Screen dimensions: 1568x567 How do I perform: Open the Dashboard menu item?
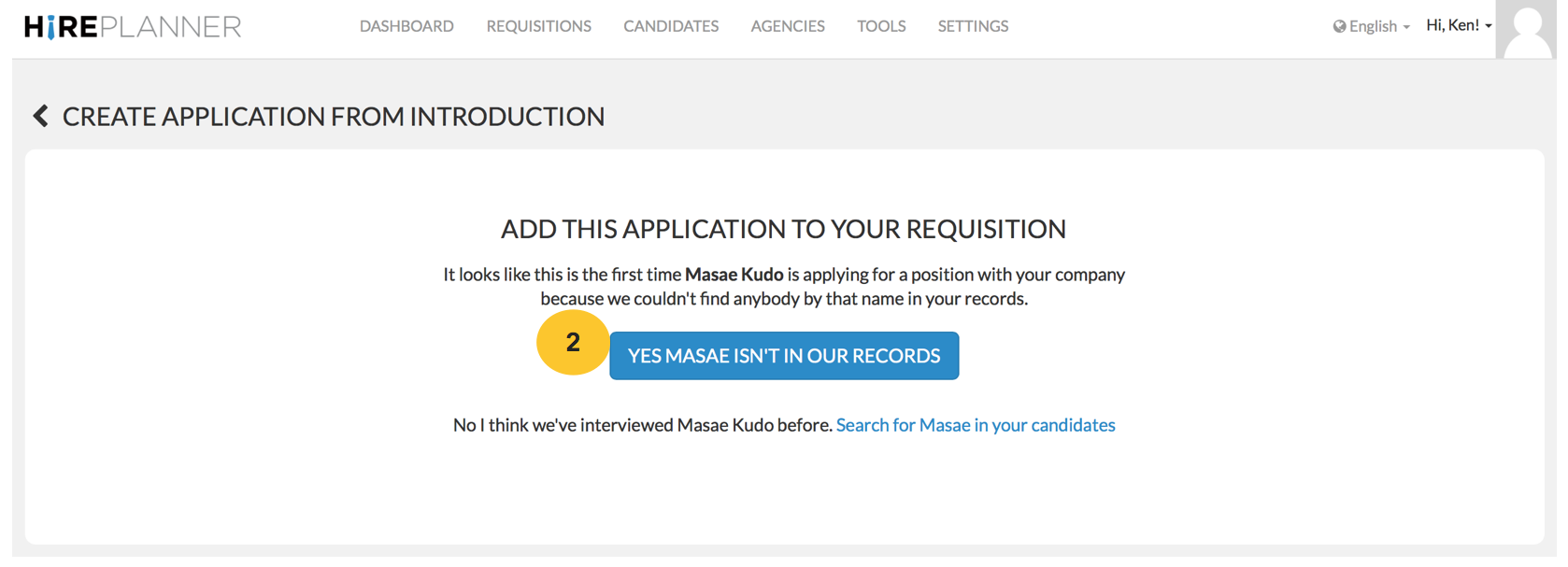pos(406,26)
